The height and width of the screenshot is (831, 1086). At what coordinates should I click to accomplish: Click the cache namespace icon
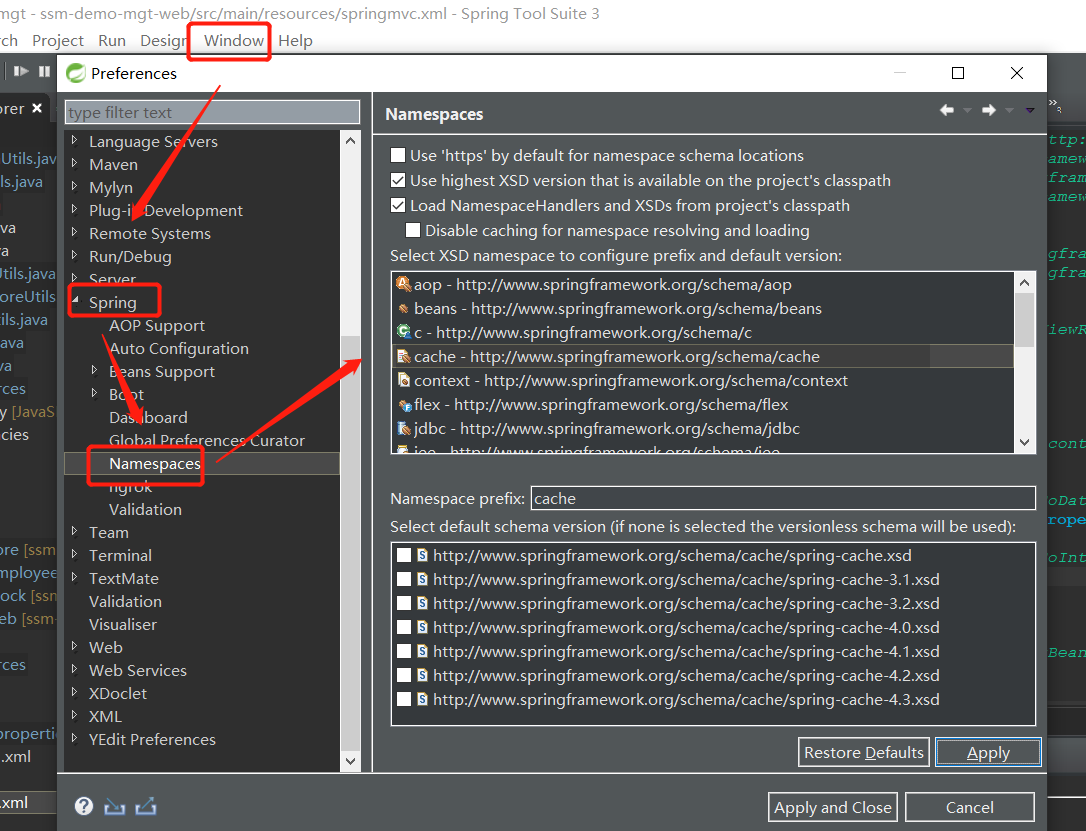coord(403,357)
